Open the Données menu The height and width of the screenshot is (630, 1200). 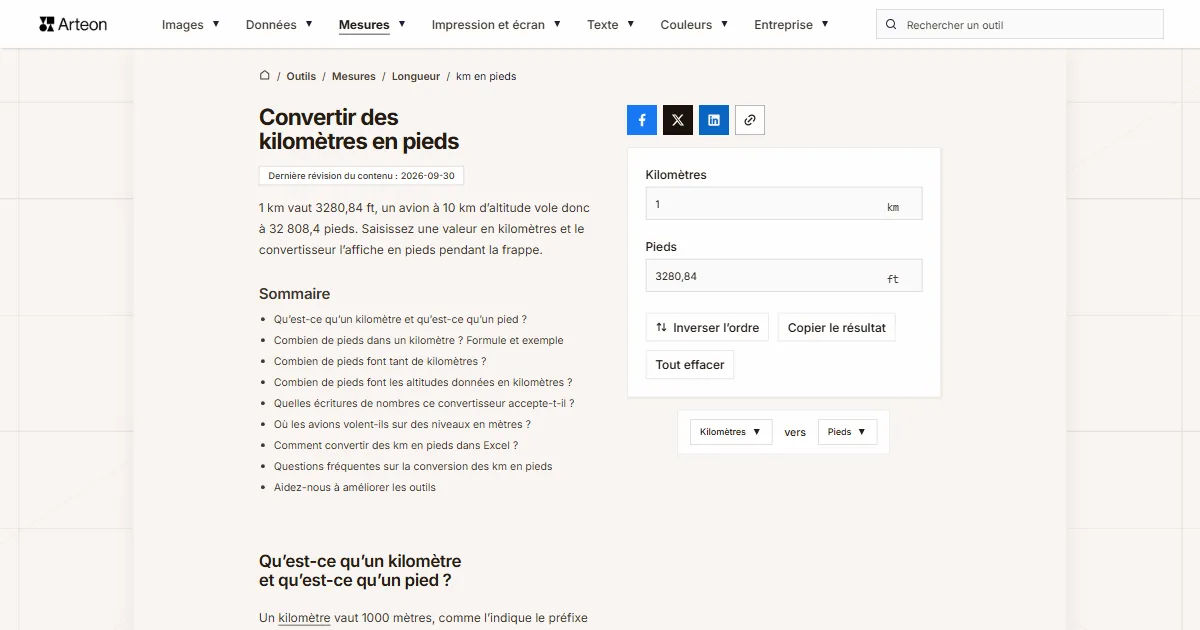point(279,25)
